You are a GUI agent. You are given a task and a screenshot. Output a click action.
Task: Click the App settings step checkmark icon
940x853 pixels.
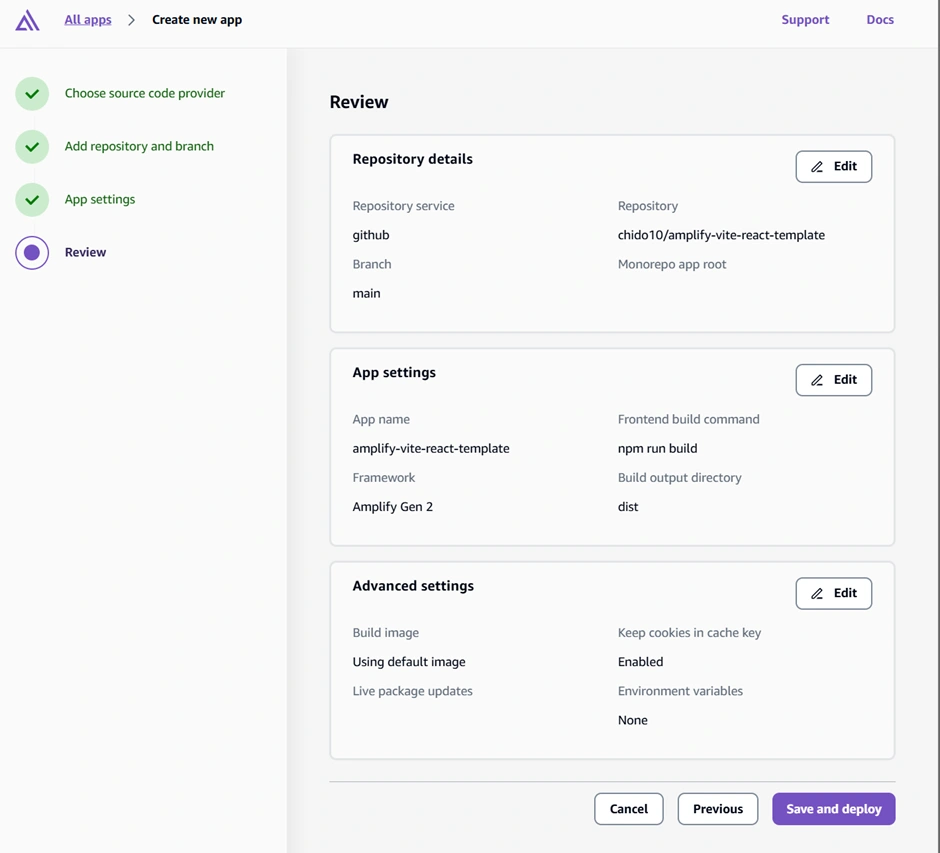[32, 200]
